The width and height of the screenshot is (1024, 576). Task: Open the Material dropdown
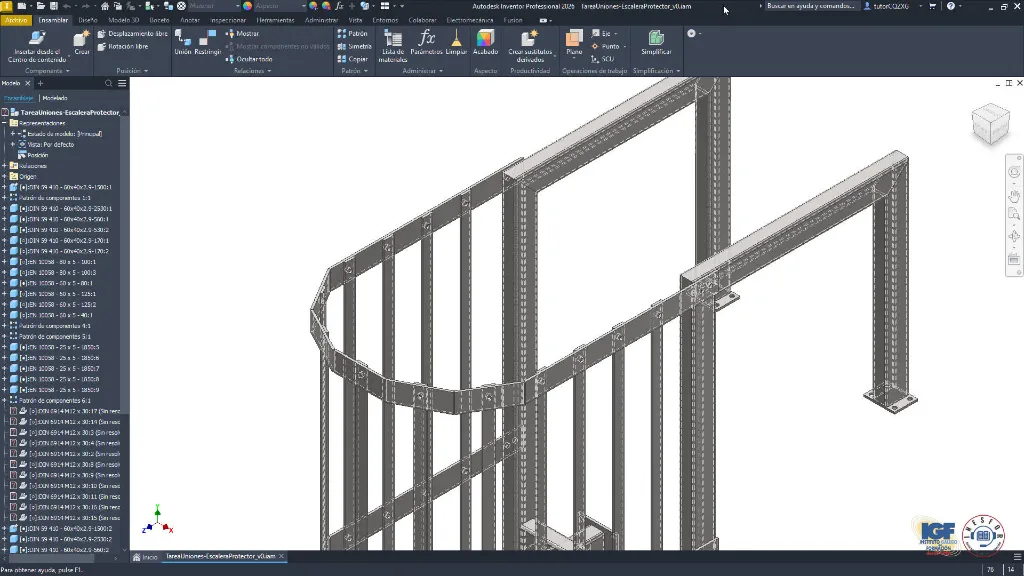click(x=214, y=6)
